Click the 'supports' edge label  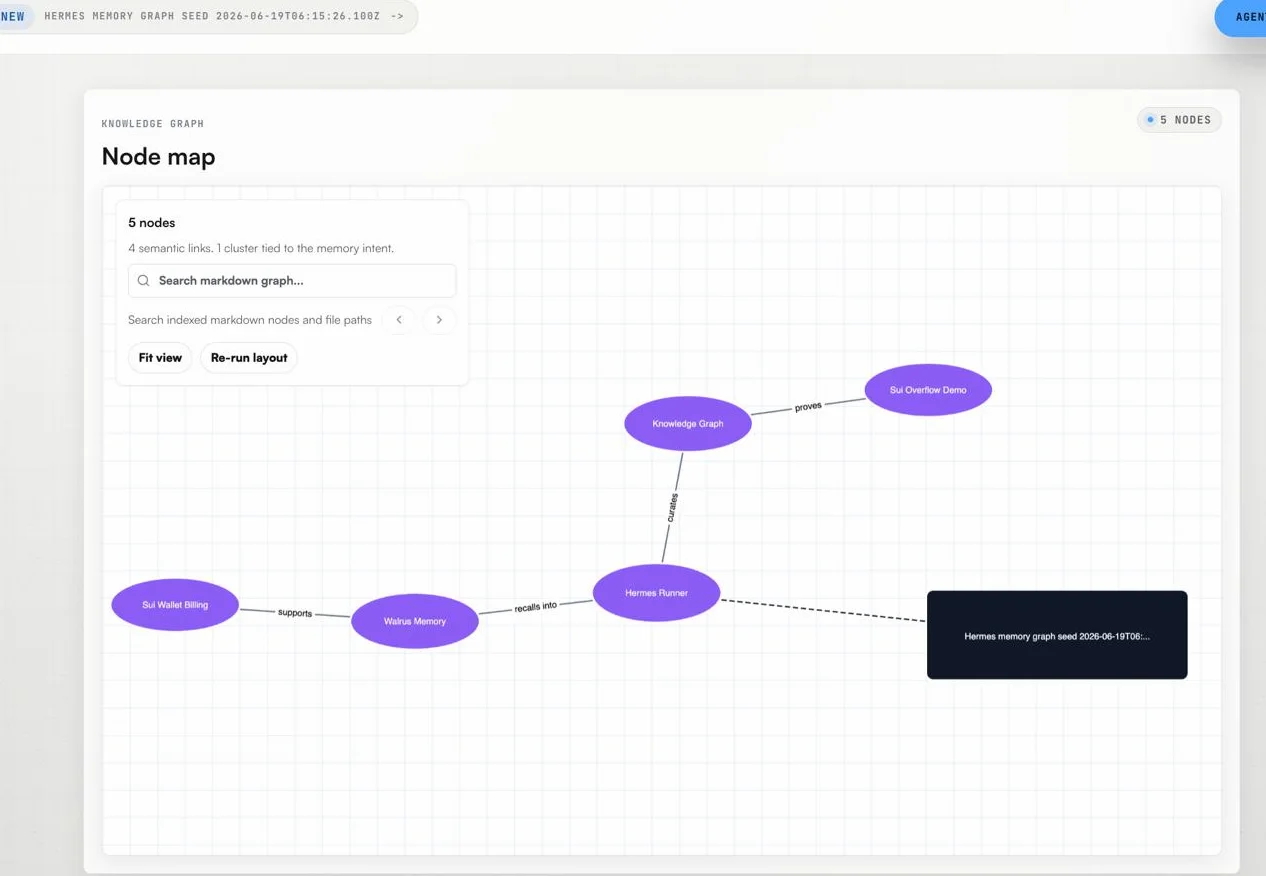(295, 613)
